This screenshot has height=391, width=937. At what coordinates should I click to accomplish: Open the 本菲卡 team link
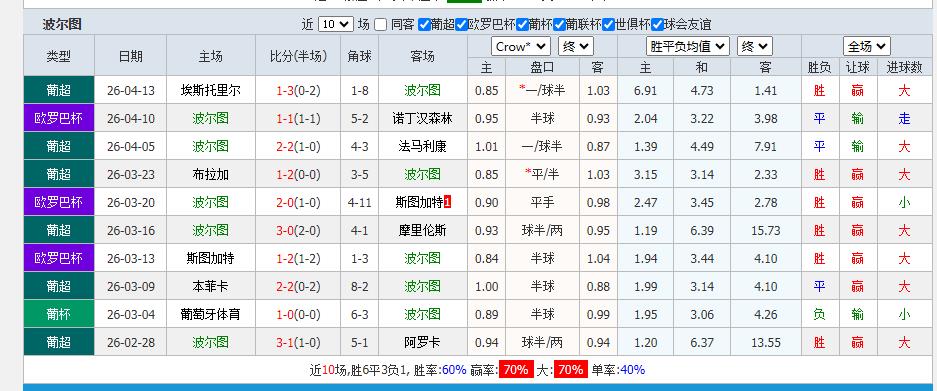[x=210, y=286]
